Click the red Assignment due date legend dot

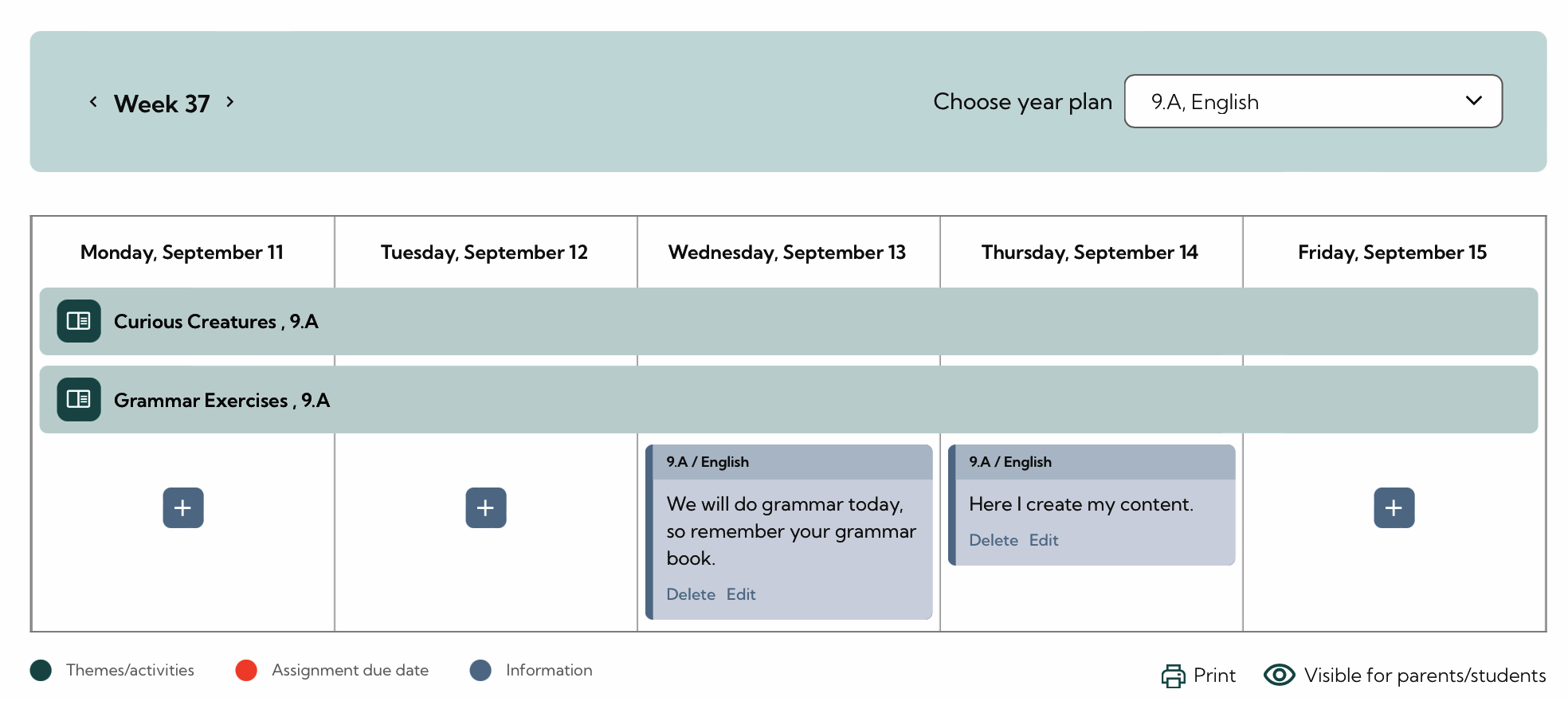point(246,671)
